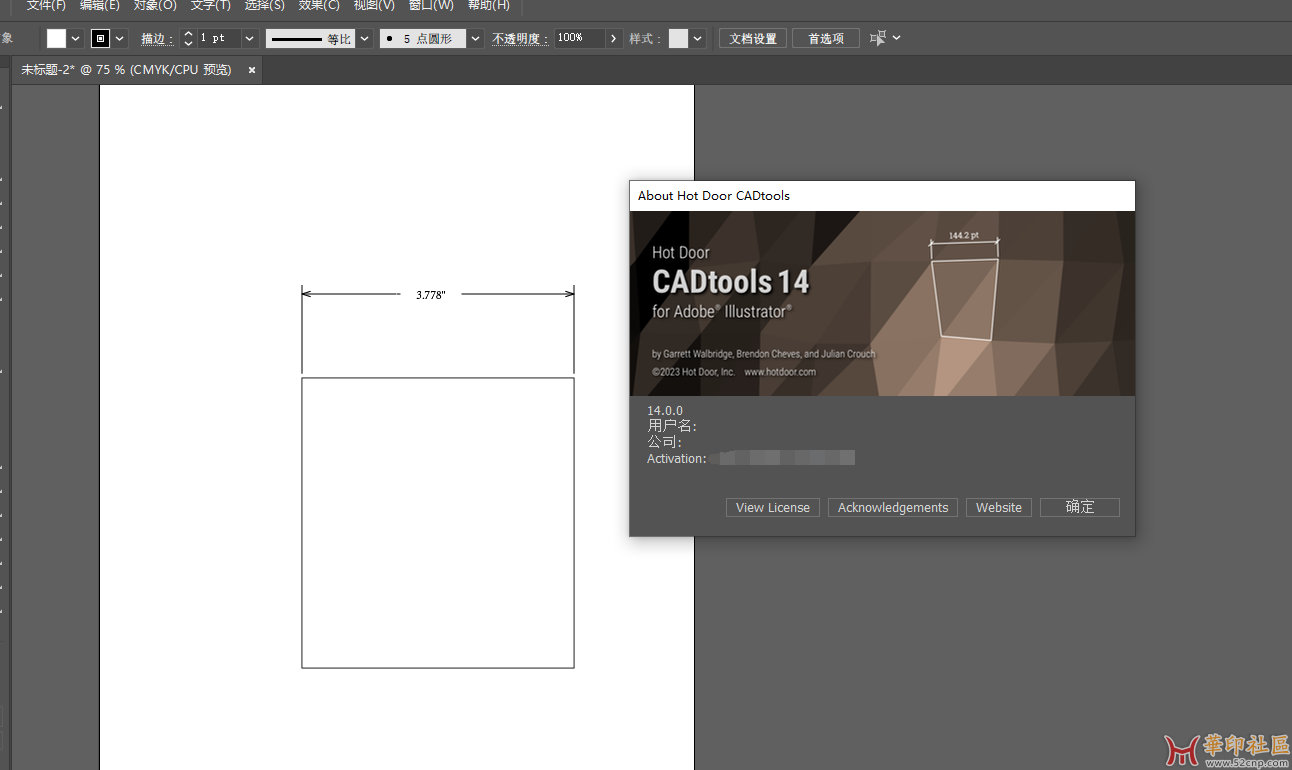Expand the align options dropdown arrow

coord(897,38)
